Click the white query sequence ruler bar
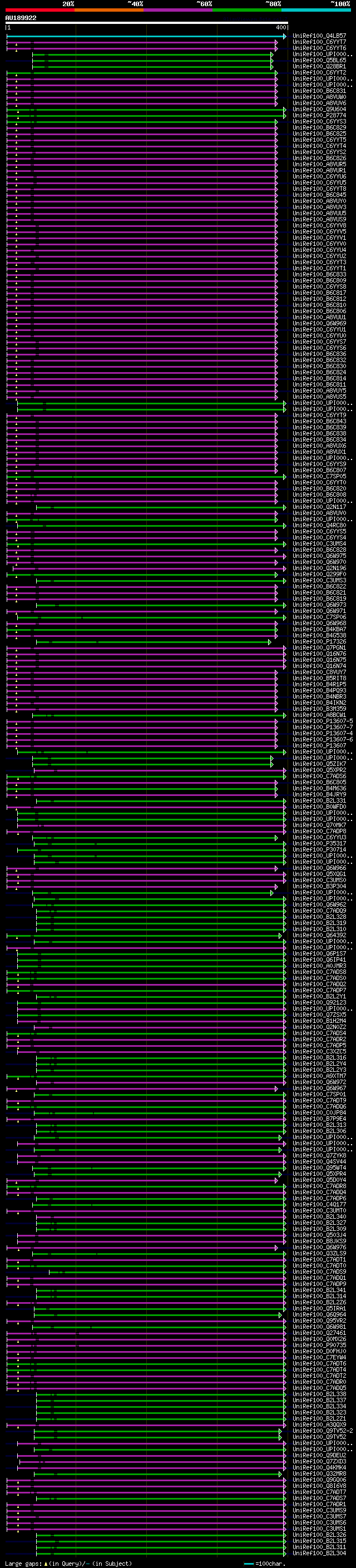The height and width of the screenshot is (1568, 356). click(146, 23)
